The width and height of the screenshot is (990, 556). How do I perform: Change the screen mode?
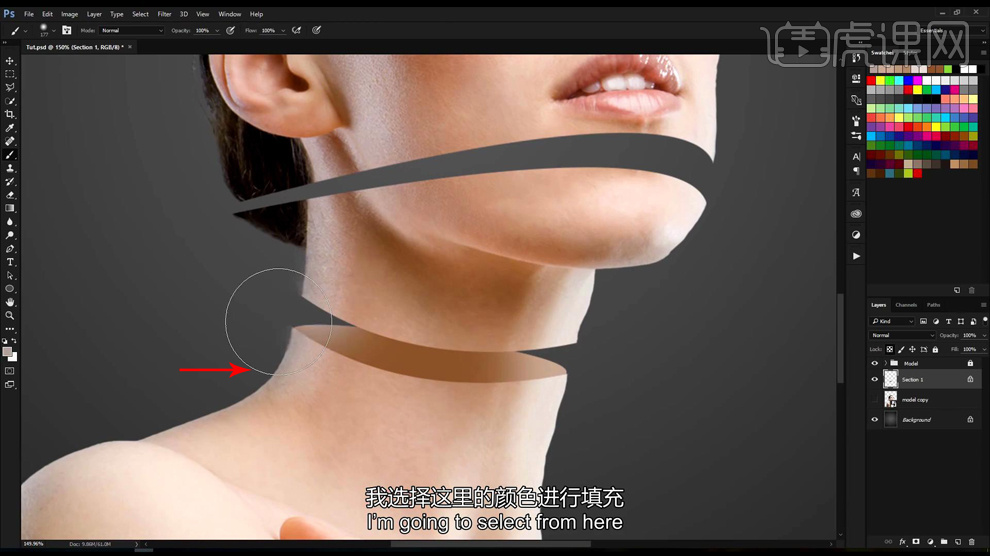[9, 384]
